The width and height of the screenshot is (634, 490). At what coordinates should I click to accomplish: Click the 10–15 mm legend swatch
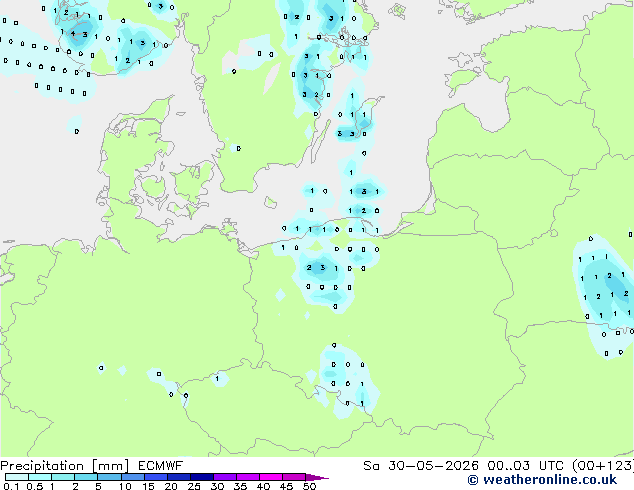[133, 477]
